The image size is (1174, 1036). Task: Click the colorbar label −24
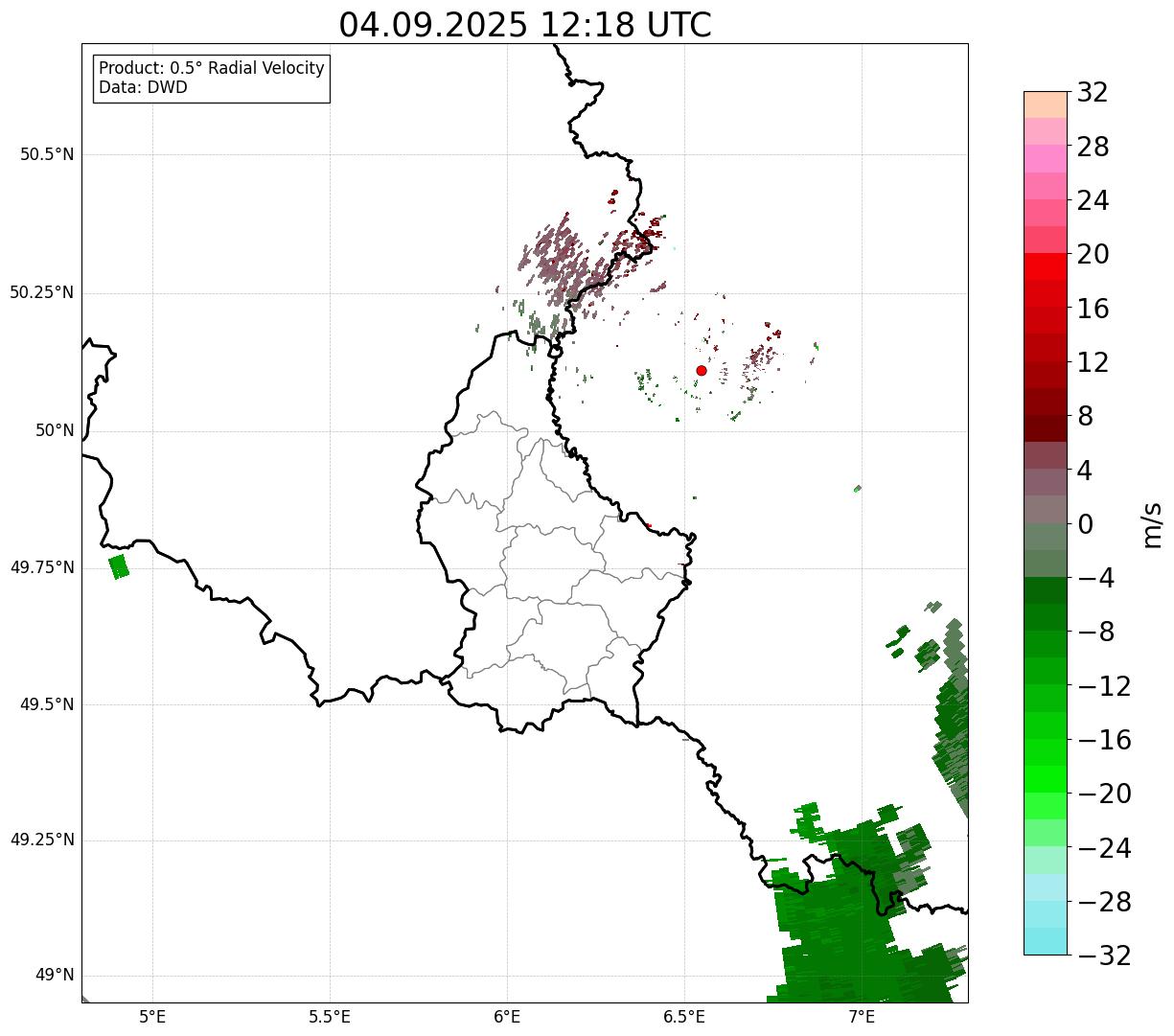[x=1104, y=848]
